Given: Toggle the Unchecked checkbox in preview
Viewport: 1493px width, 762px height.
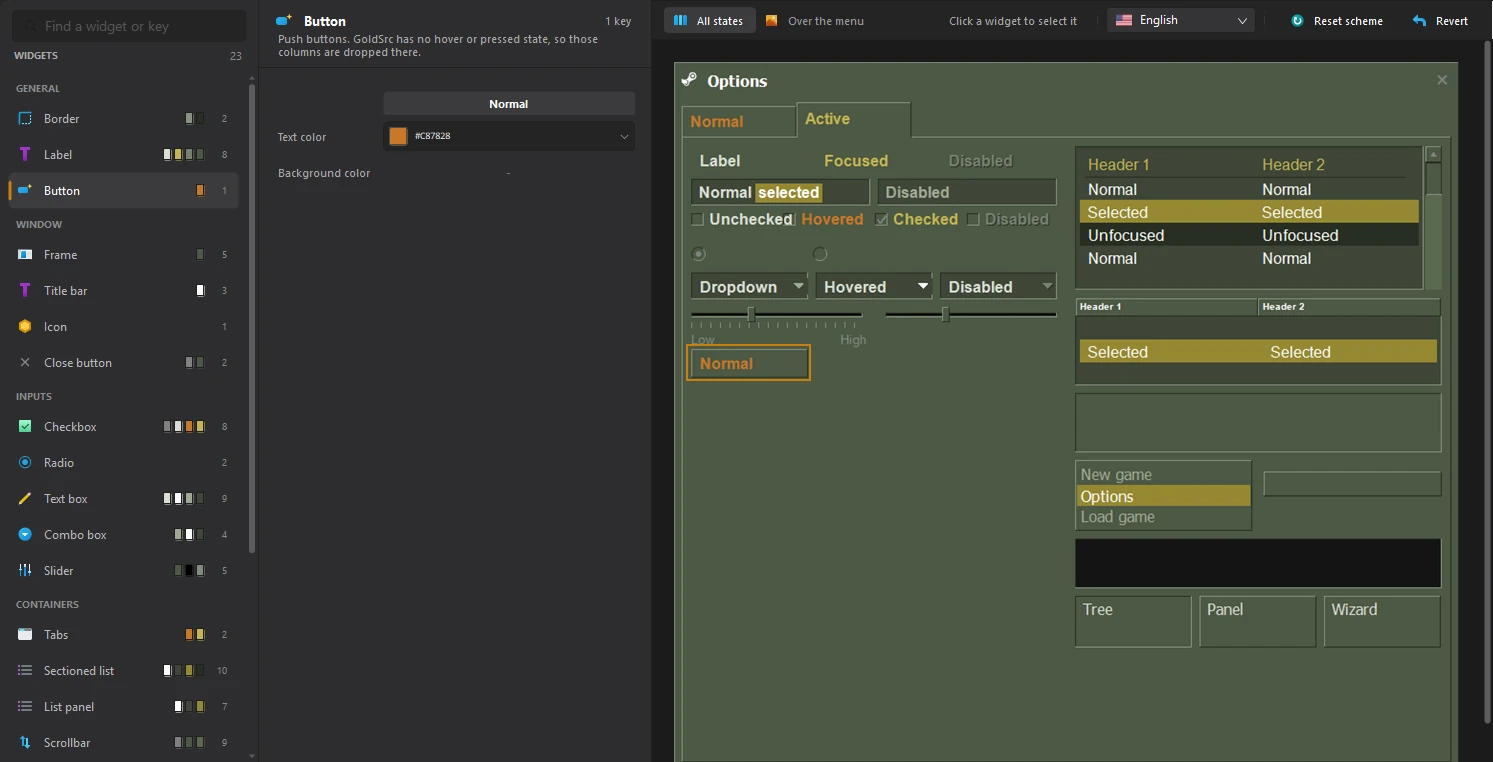Looking at the screenshot, I should [698, 219].
